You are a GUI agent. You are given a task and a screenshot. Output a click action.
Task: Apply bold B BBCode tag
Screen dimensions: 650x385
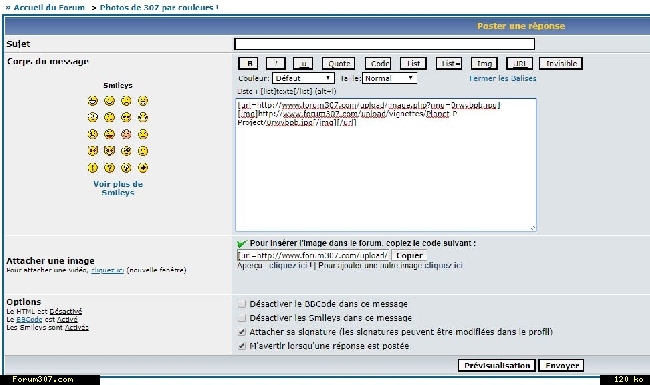pyautogui.click(x=249, y=63)
